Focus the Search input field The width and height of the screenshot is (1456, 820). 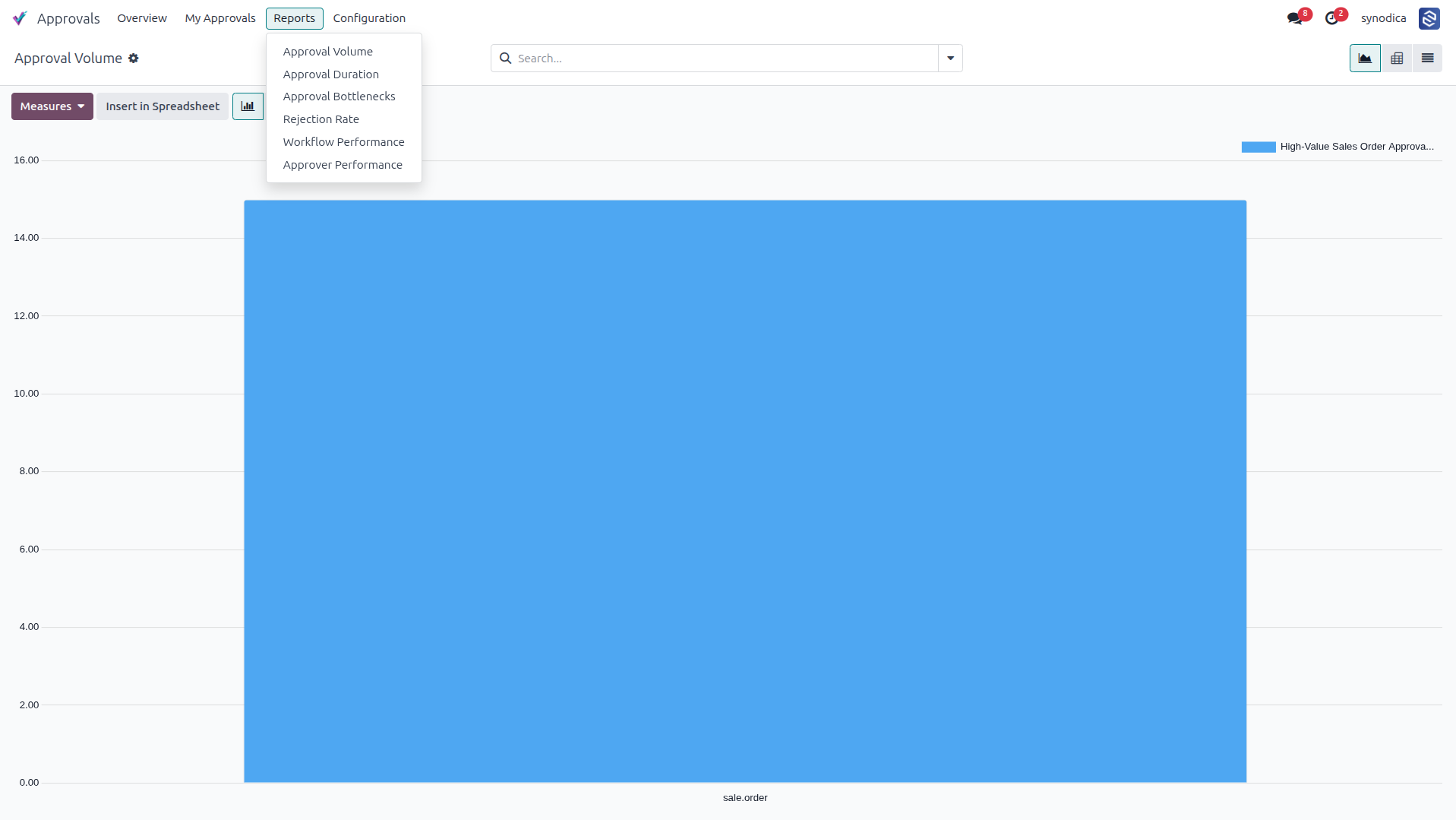tap(725, 59)
